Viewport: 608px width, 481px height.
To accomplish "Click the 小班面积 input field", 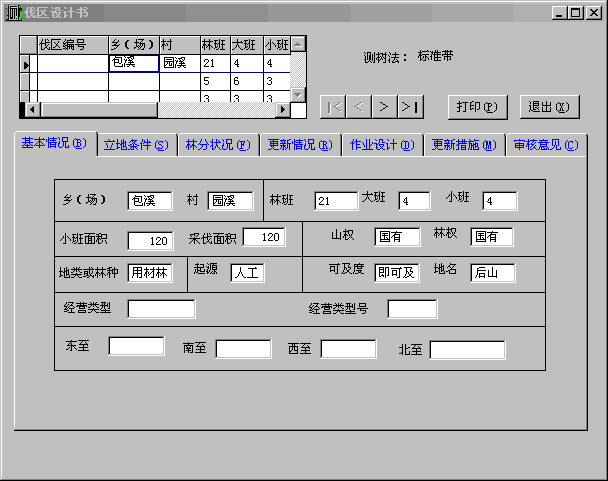I will tap(150, 241).
